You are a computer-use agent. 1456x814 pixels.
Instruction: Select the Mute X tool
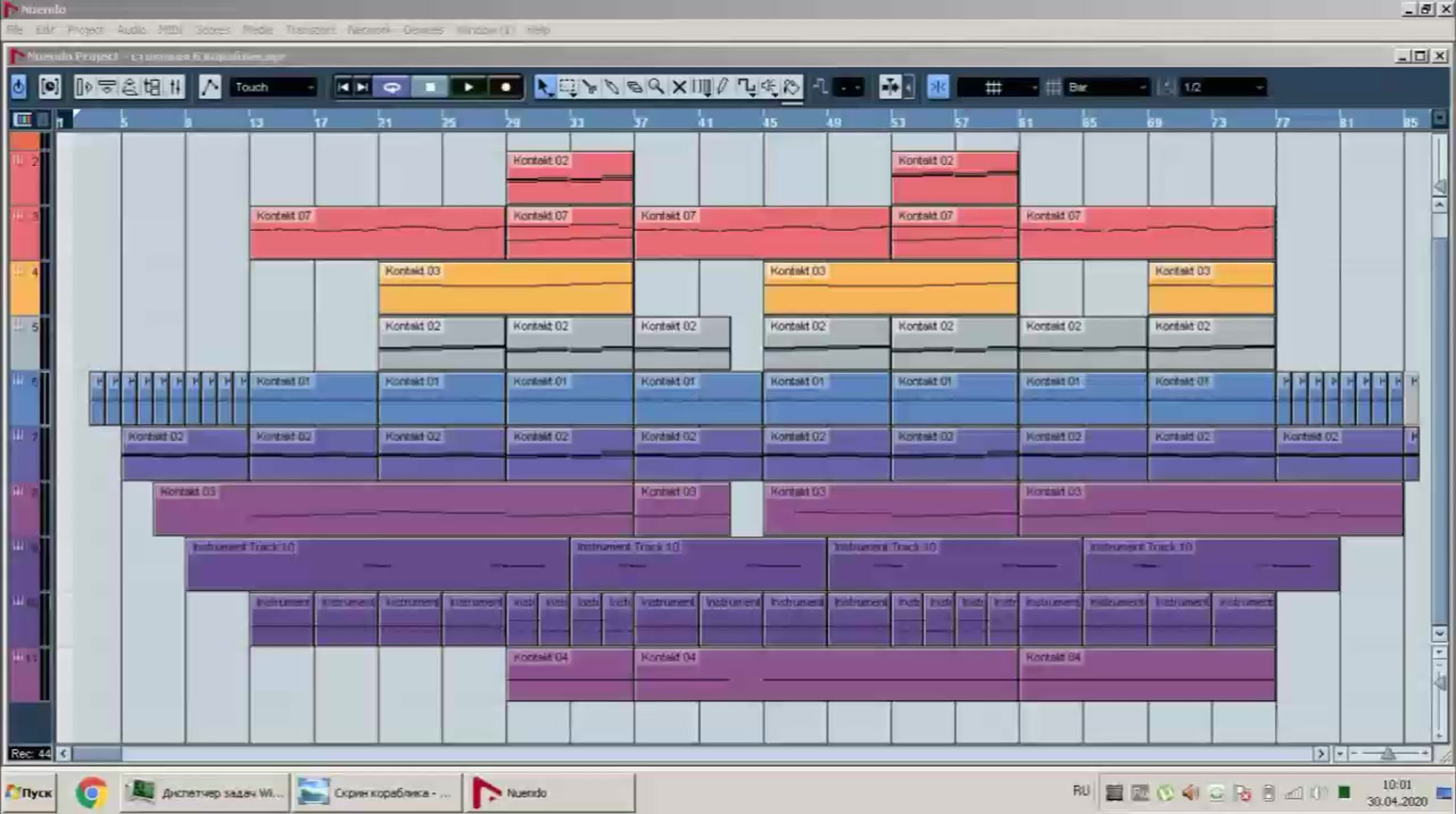679,87
